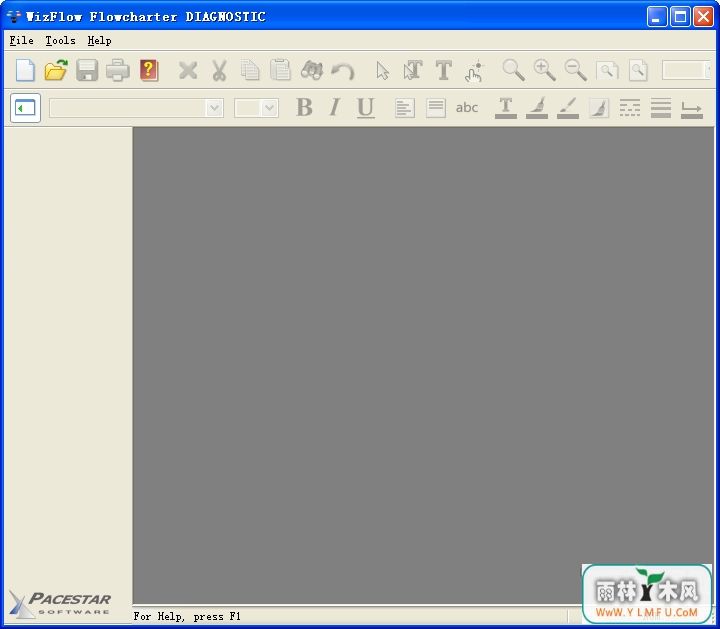Open the Tools menu

(60, 40)
